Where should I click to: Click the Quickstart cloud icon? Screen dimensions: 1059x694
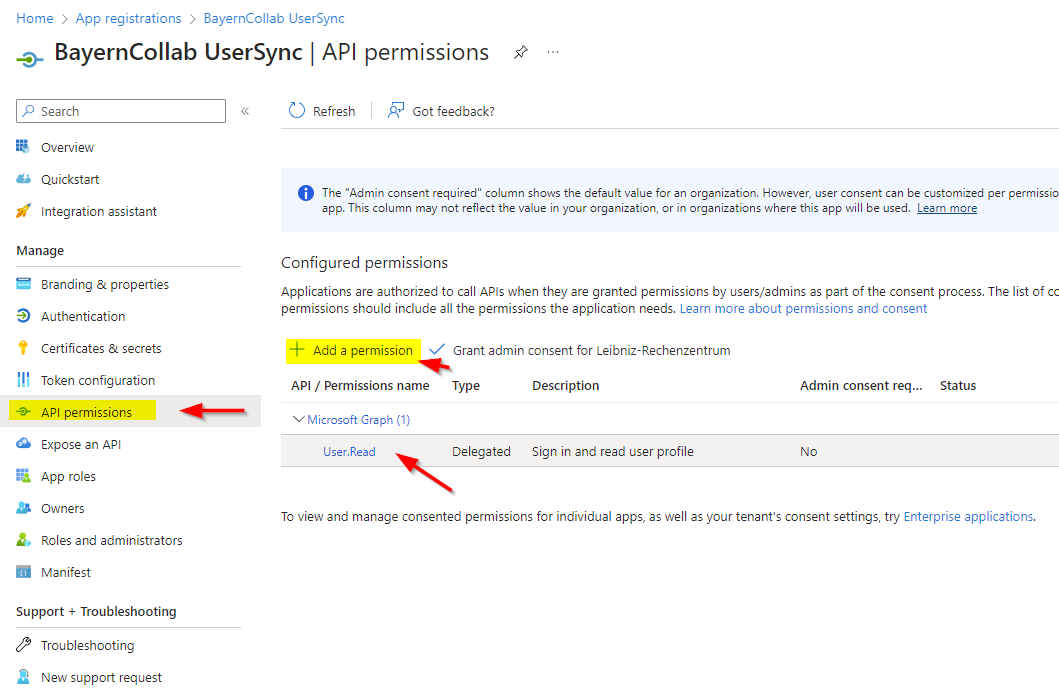[x=24, y=179]
